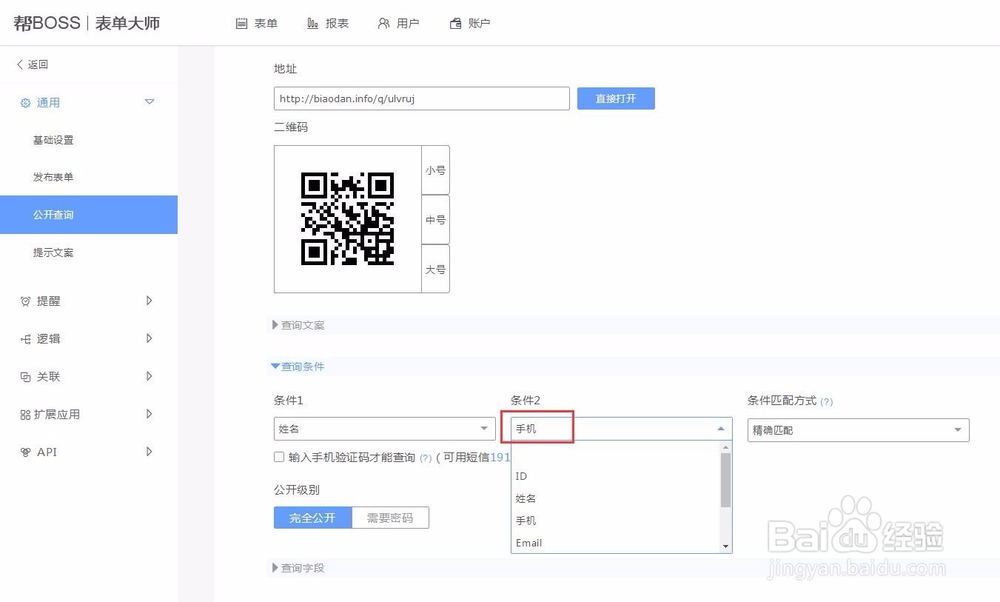Click the 报表 report chart icon

(312, 24)
